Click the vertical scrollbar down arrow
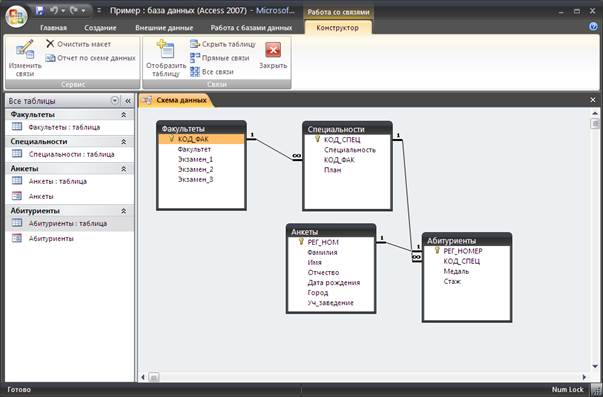The image size is (603, 397). (595, 366)
